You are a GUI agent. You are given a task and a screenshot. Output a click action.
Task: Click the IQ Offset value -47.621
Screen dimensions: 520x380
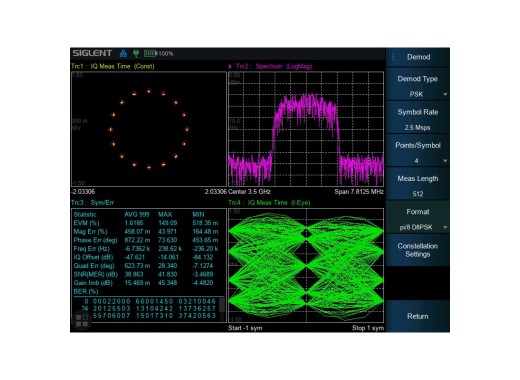(135, 257)
